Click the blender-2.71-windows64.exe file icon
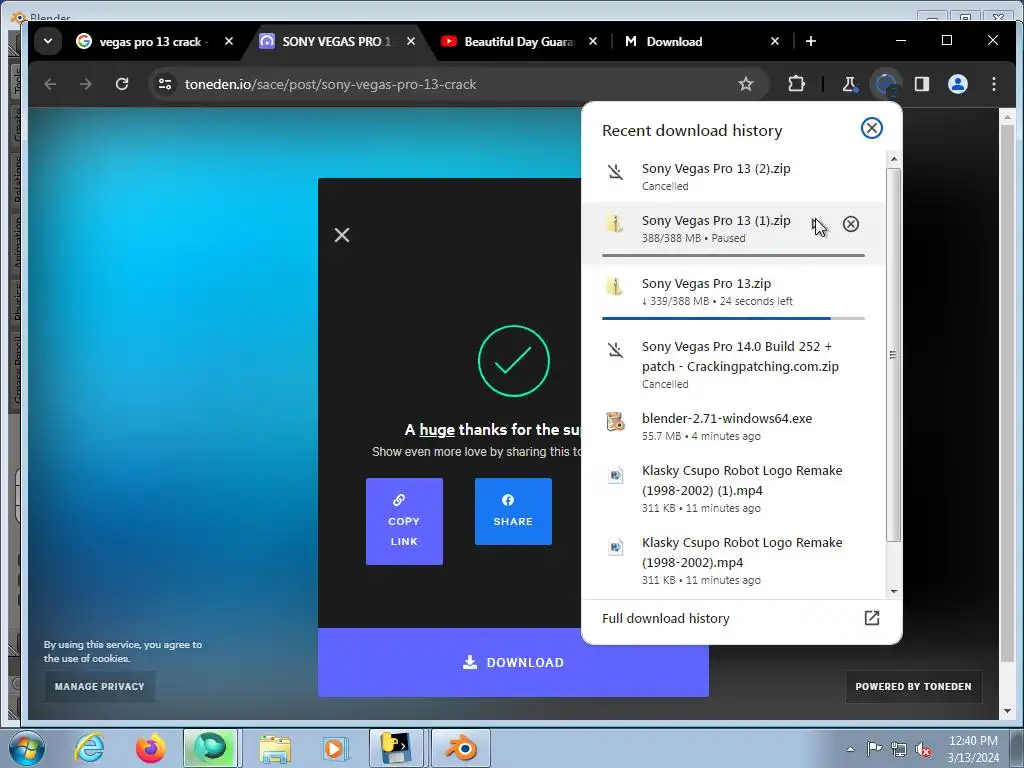 [x=615, y=422]
